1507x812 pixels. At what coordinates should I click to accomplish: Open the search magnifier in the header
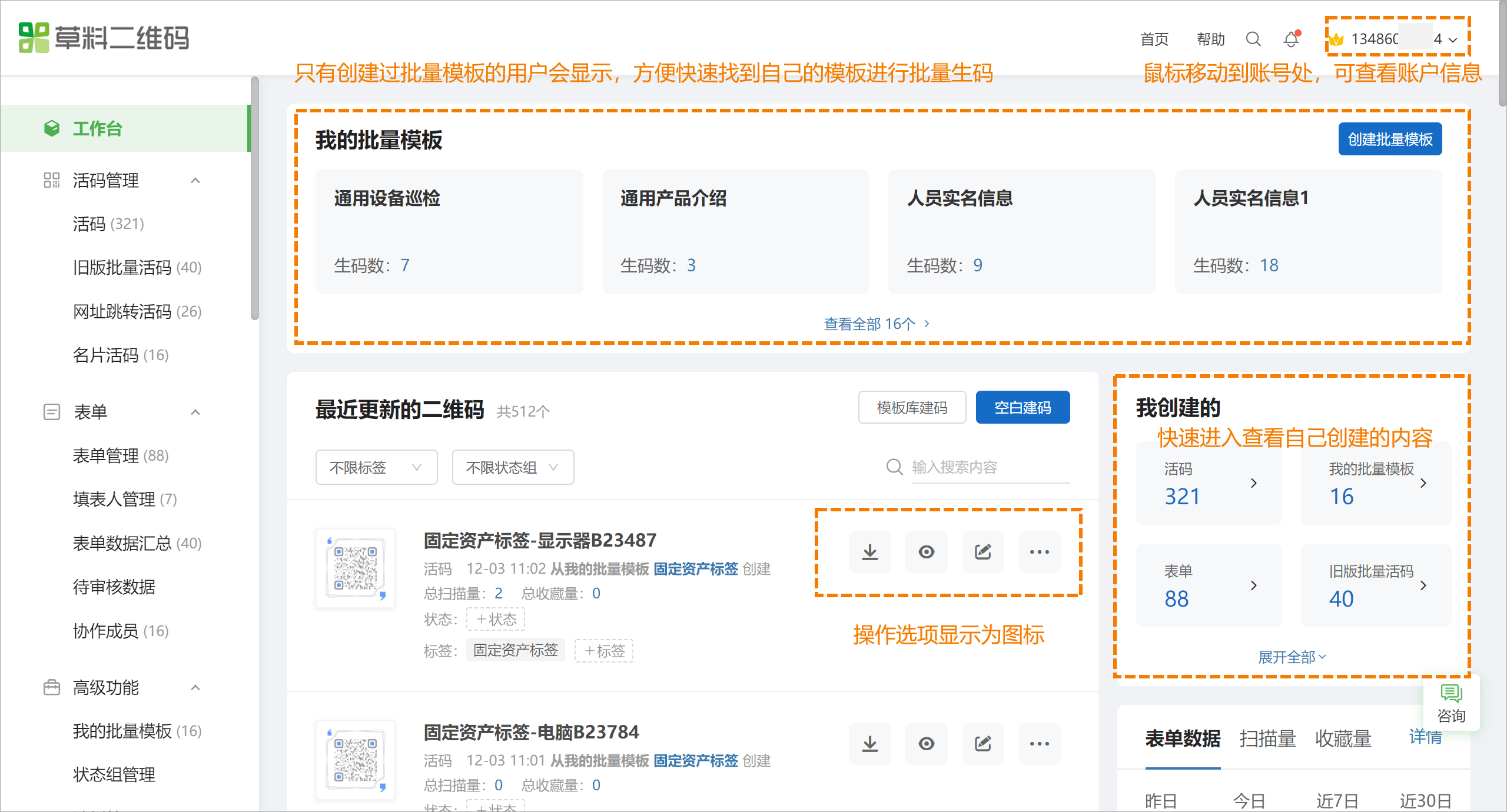(1253, 39)
